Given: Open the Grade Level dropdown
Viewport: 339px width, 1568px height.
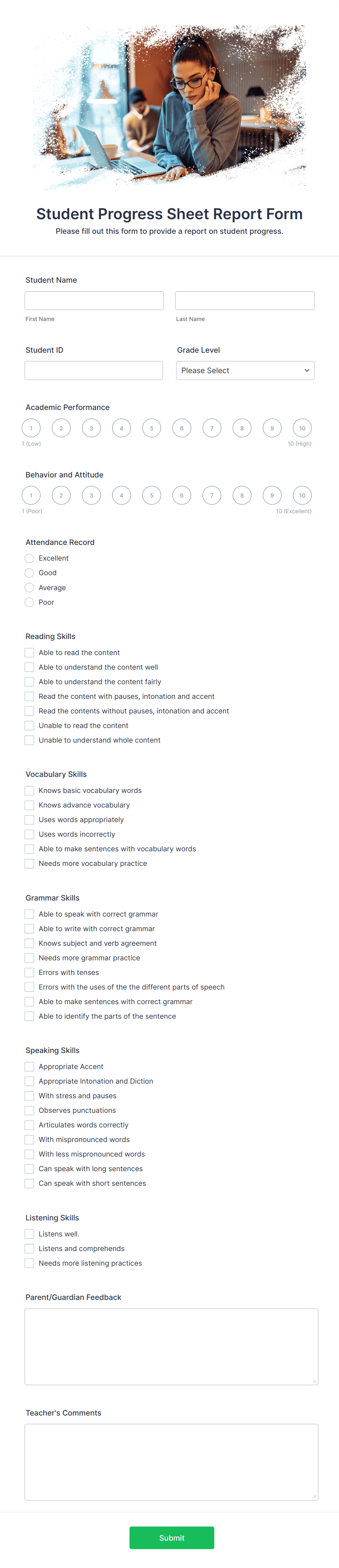Looking at the screenshot, I should click(245, 370).
